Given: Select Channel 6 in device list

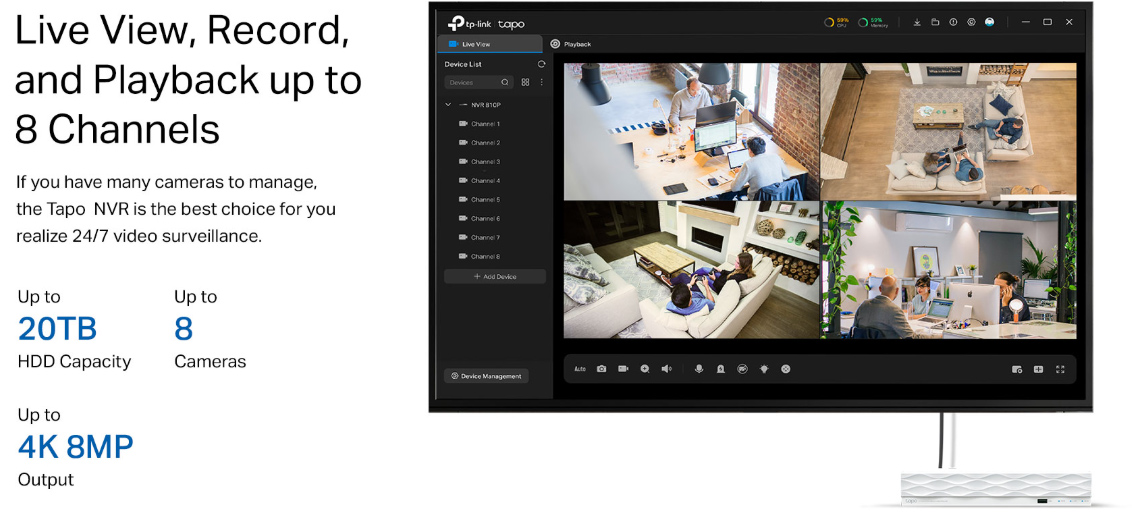Looking at the screenshot, I should tap(479, 218).
